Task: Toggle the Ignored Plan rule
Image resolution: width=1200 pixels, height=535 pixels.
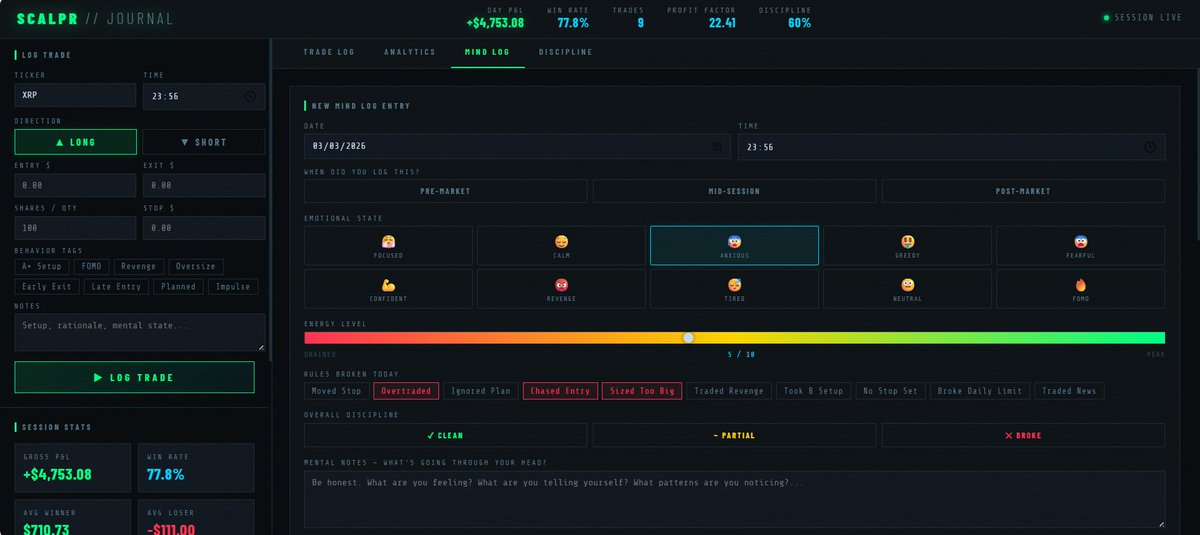Action: point(481,391)
